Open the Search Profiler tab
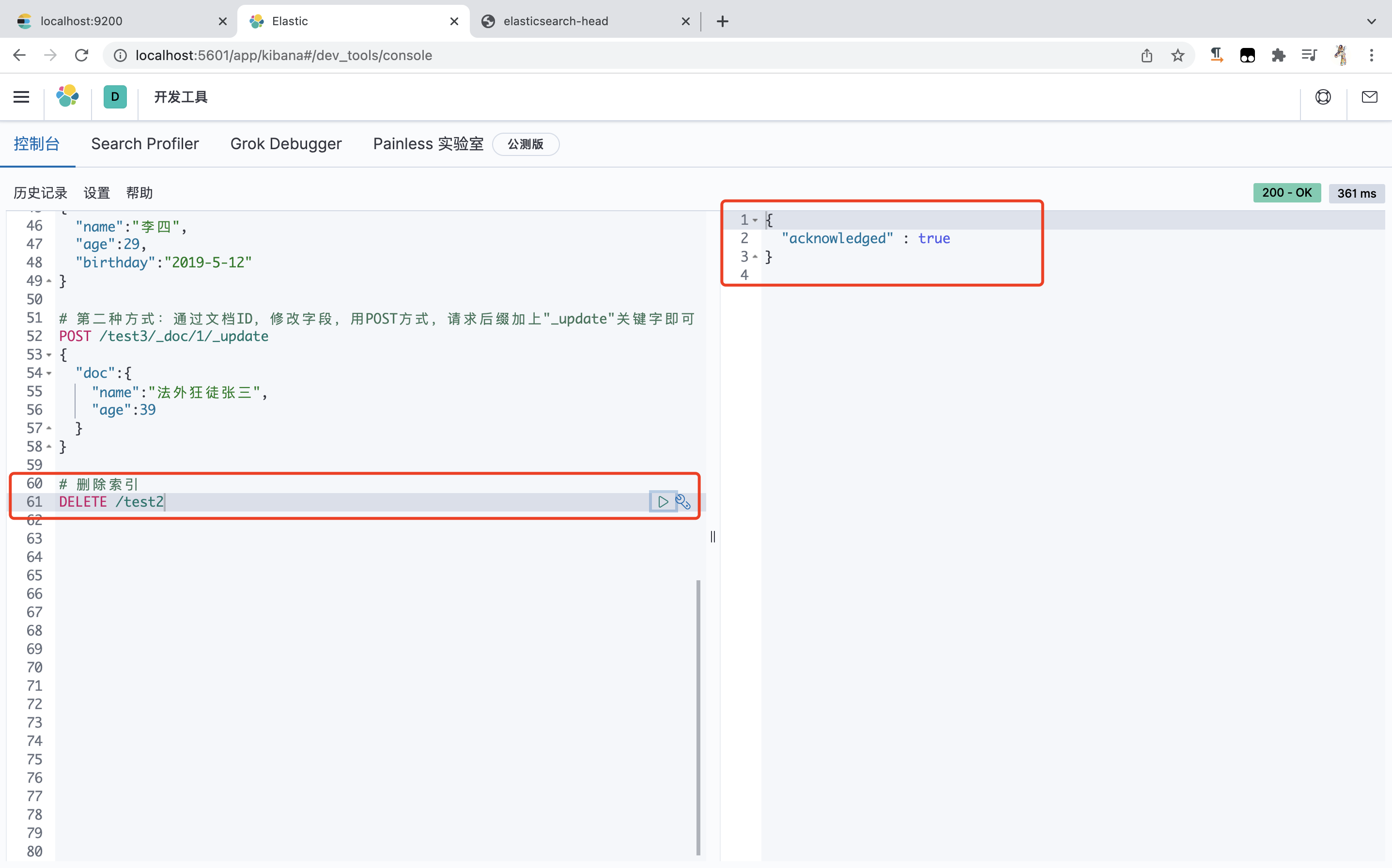This screenshot has height=868, width=1392. click(x=145, y=144)
